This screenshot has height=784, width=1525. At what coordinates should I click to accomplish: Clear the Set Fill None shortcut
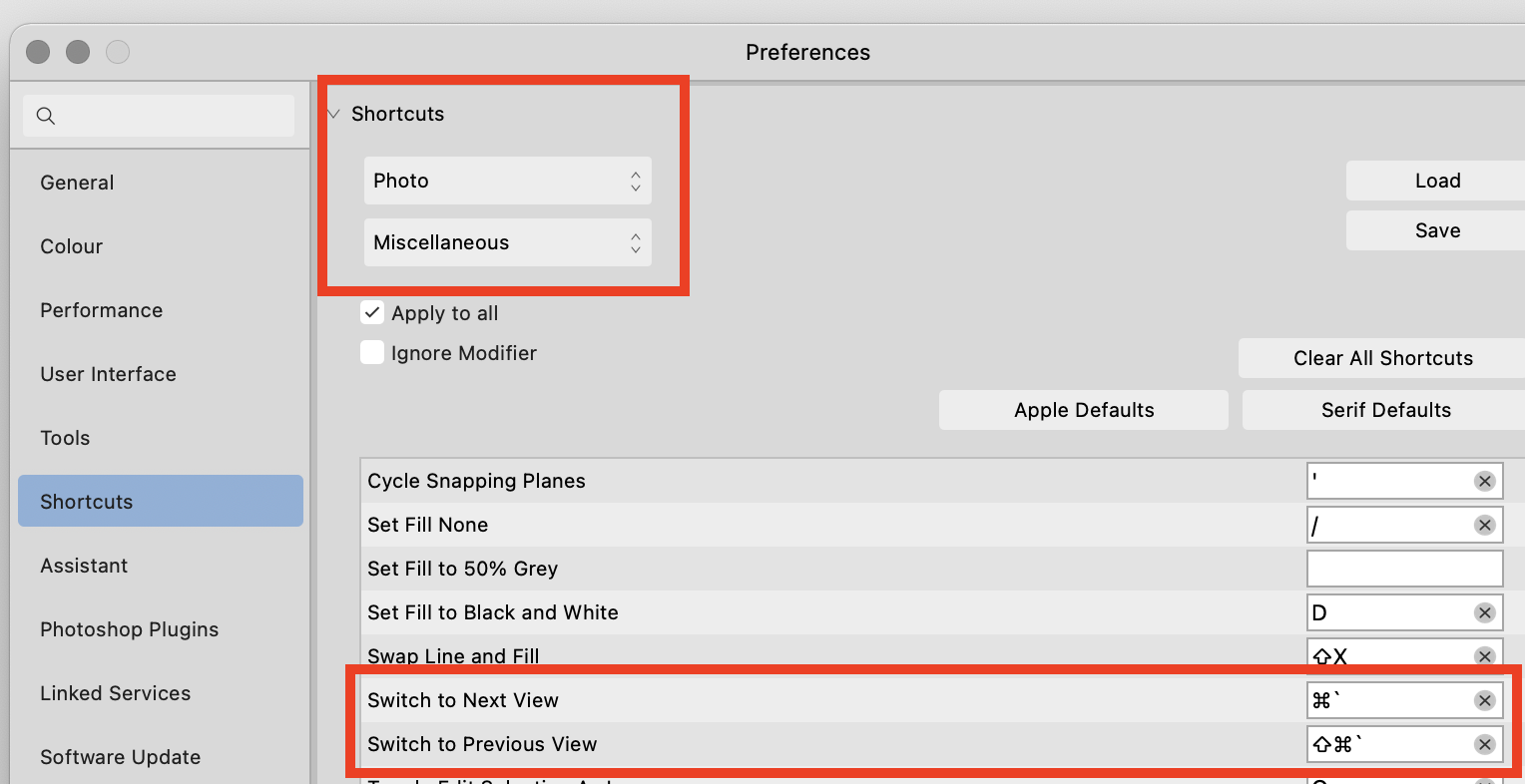click(1484, 526)
